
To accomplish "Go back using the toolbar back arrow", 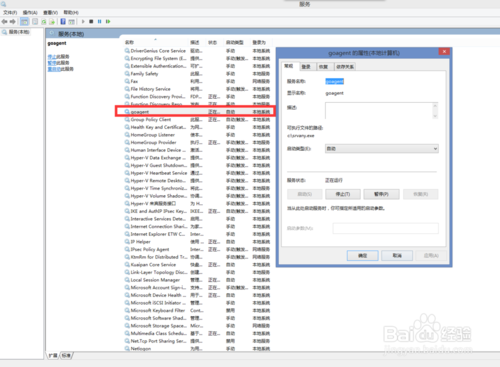I will pos(4,22).
